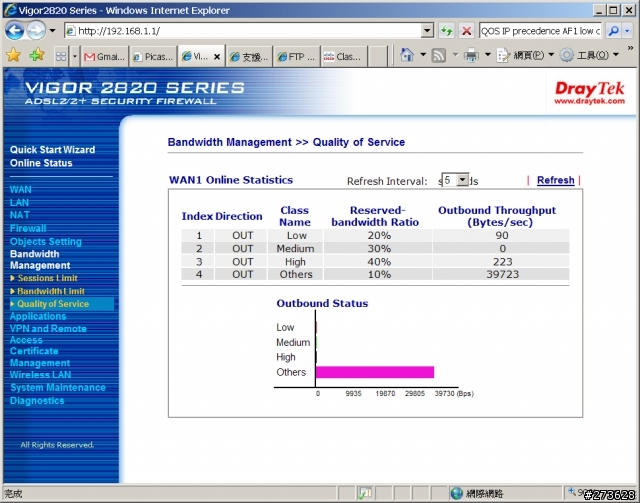Click the Low class name cell
The height and width of the screenshot is (503, 640).
[296, 236]
